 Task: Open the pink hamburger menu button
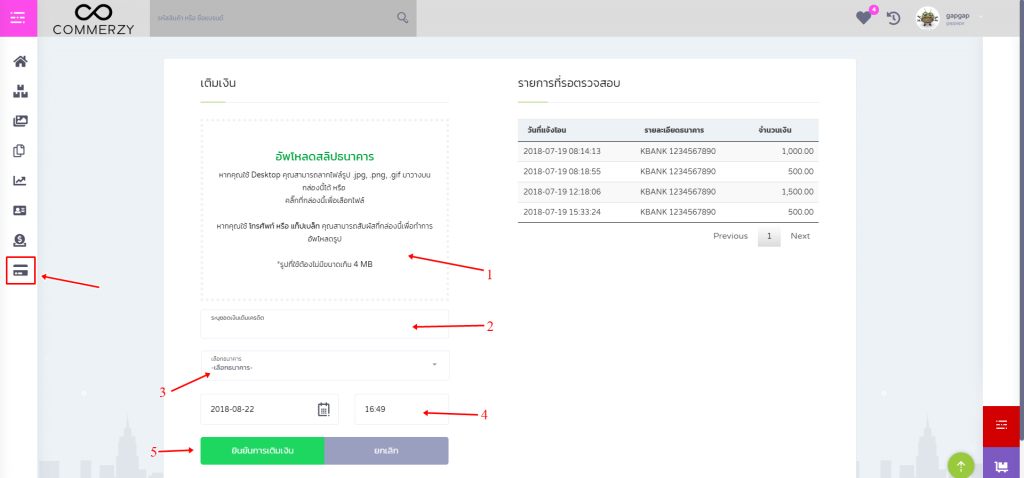18,18
